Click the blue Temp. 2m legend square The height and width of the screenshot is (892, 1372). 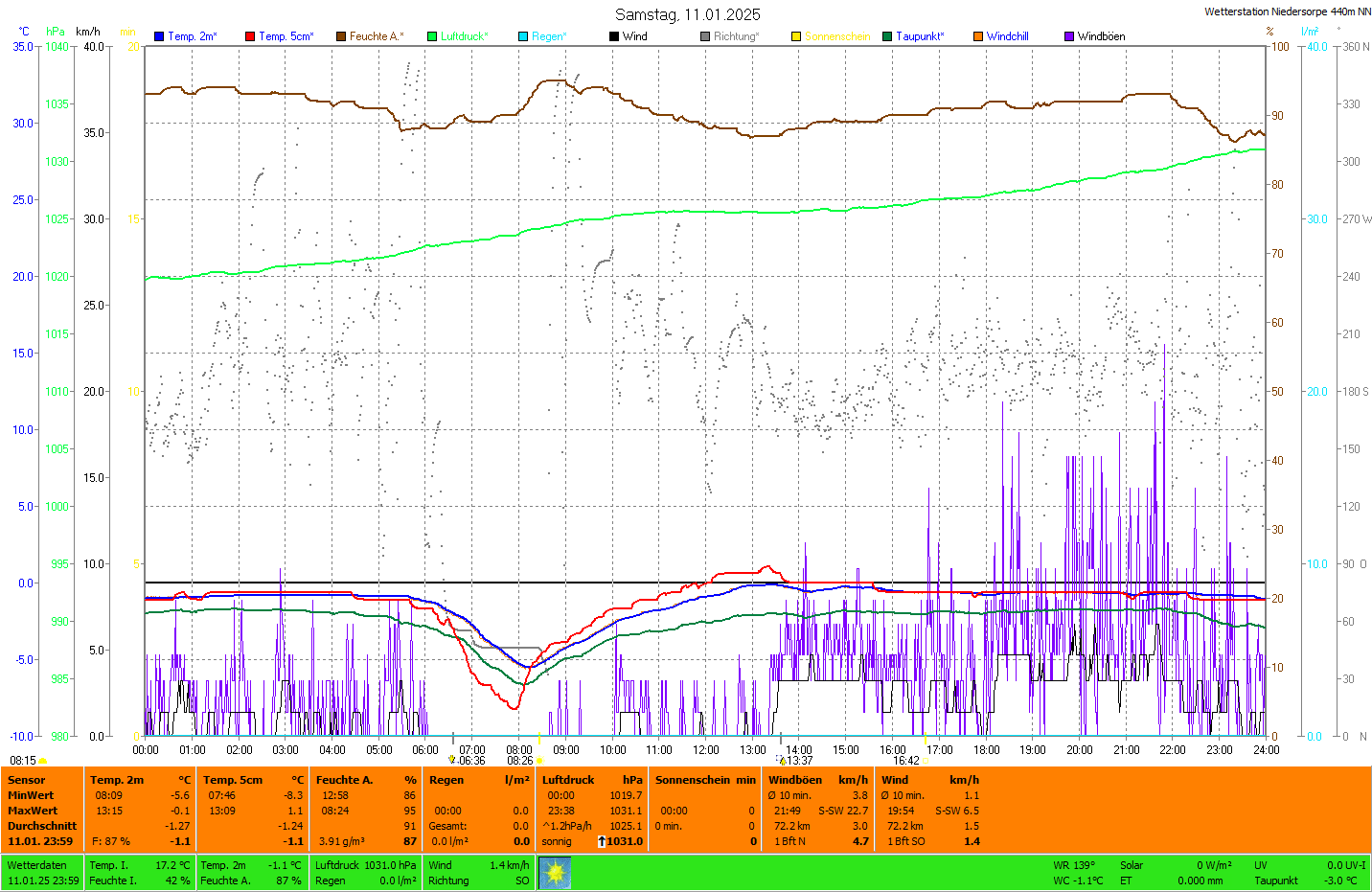[x=159, y=36]
